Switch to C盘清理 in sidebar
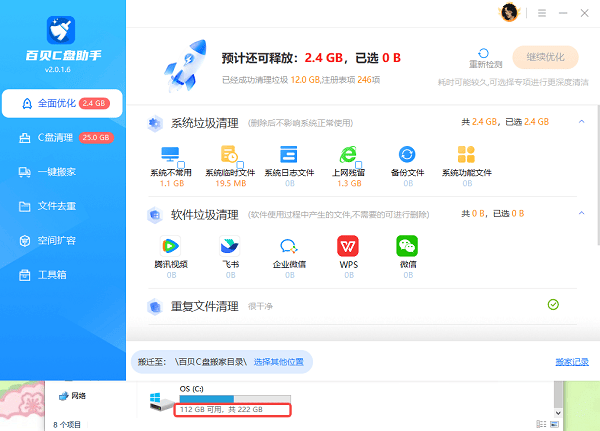The image size is (600, 431). pos(62,137)
